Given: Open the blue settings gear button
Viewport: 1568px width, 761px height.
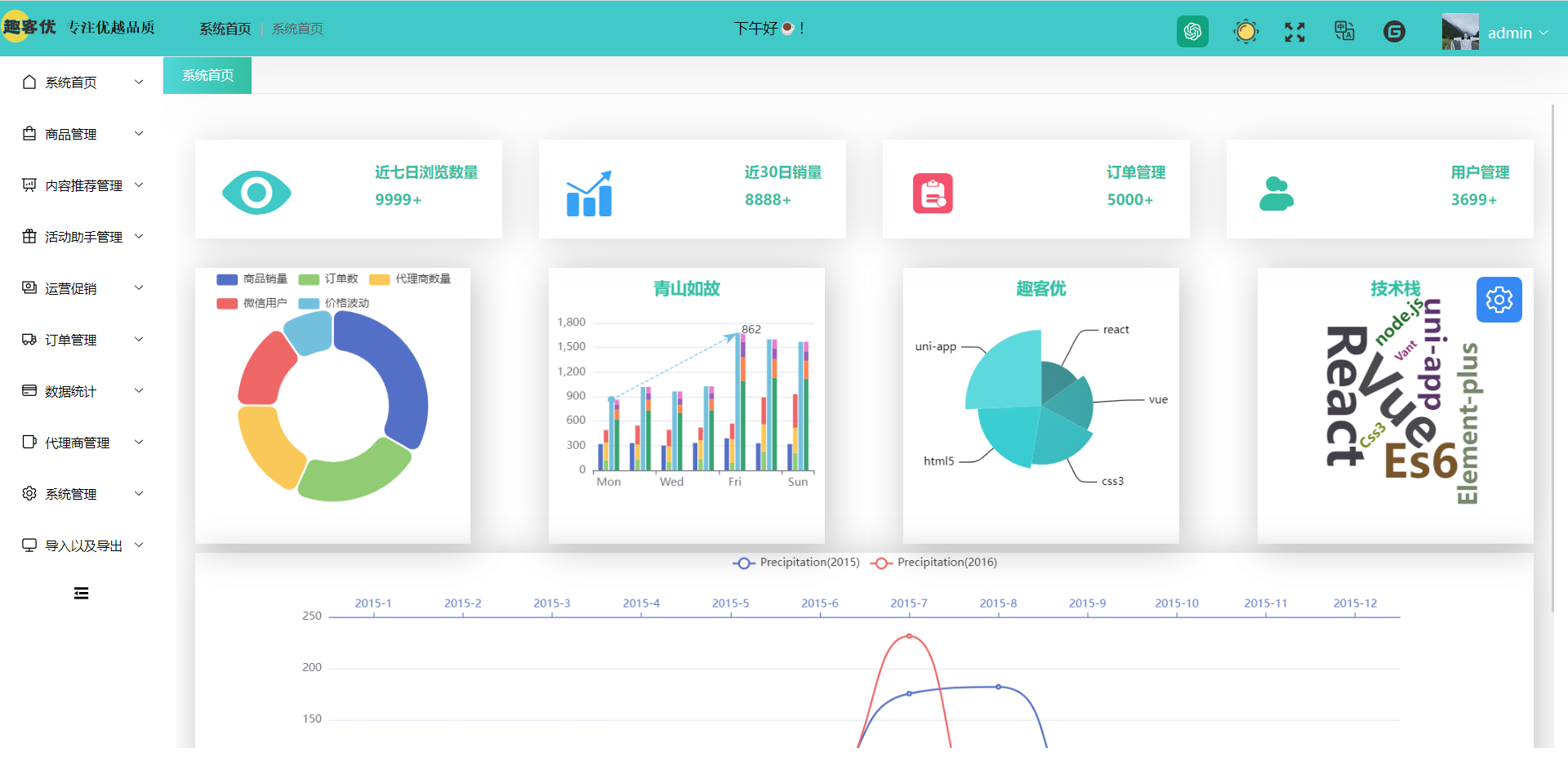Looking at the screenshot, I should (x=1499, y=300).
